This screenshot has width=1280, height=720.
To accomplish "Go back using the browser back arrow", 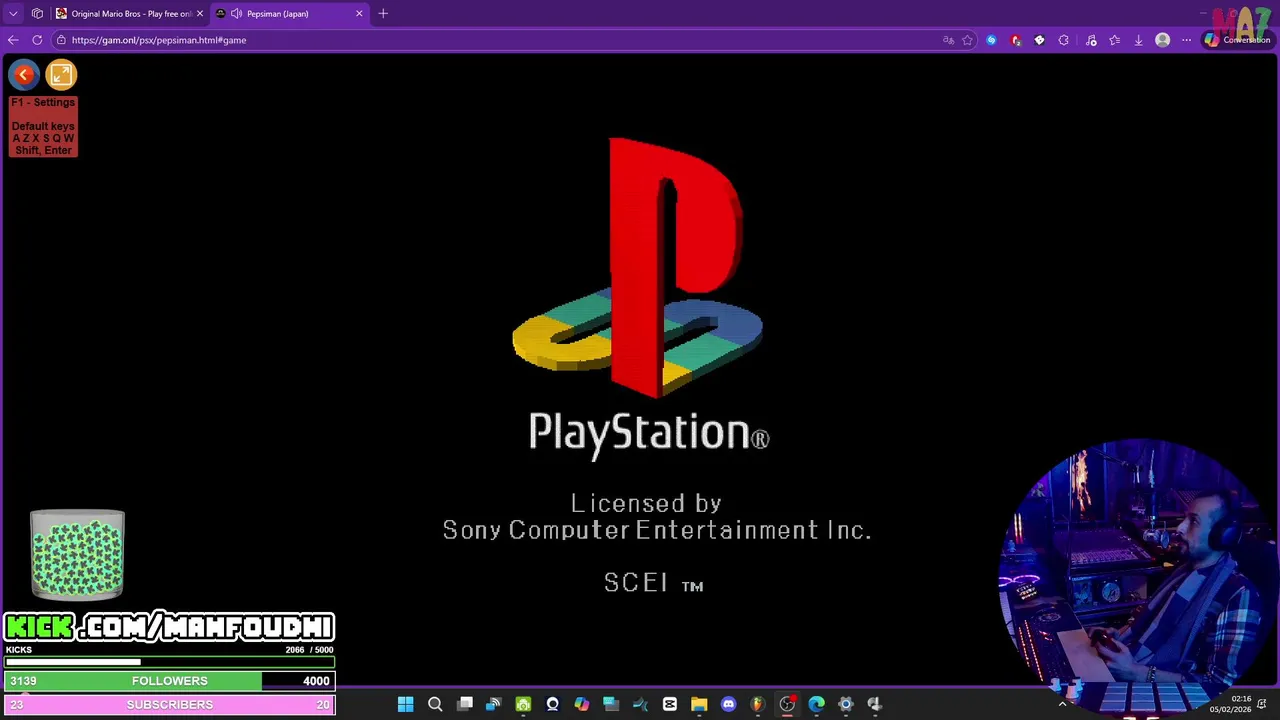I will pyautogui.click(x=12, y=40).
